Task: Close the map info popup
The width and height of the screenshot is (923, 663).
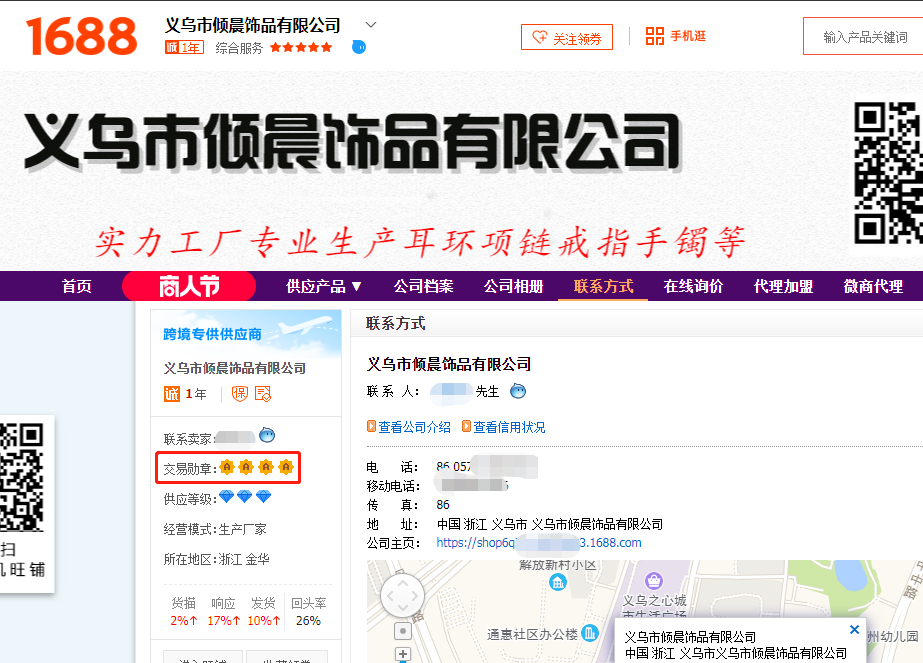Action: point(855,629)
